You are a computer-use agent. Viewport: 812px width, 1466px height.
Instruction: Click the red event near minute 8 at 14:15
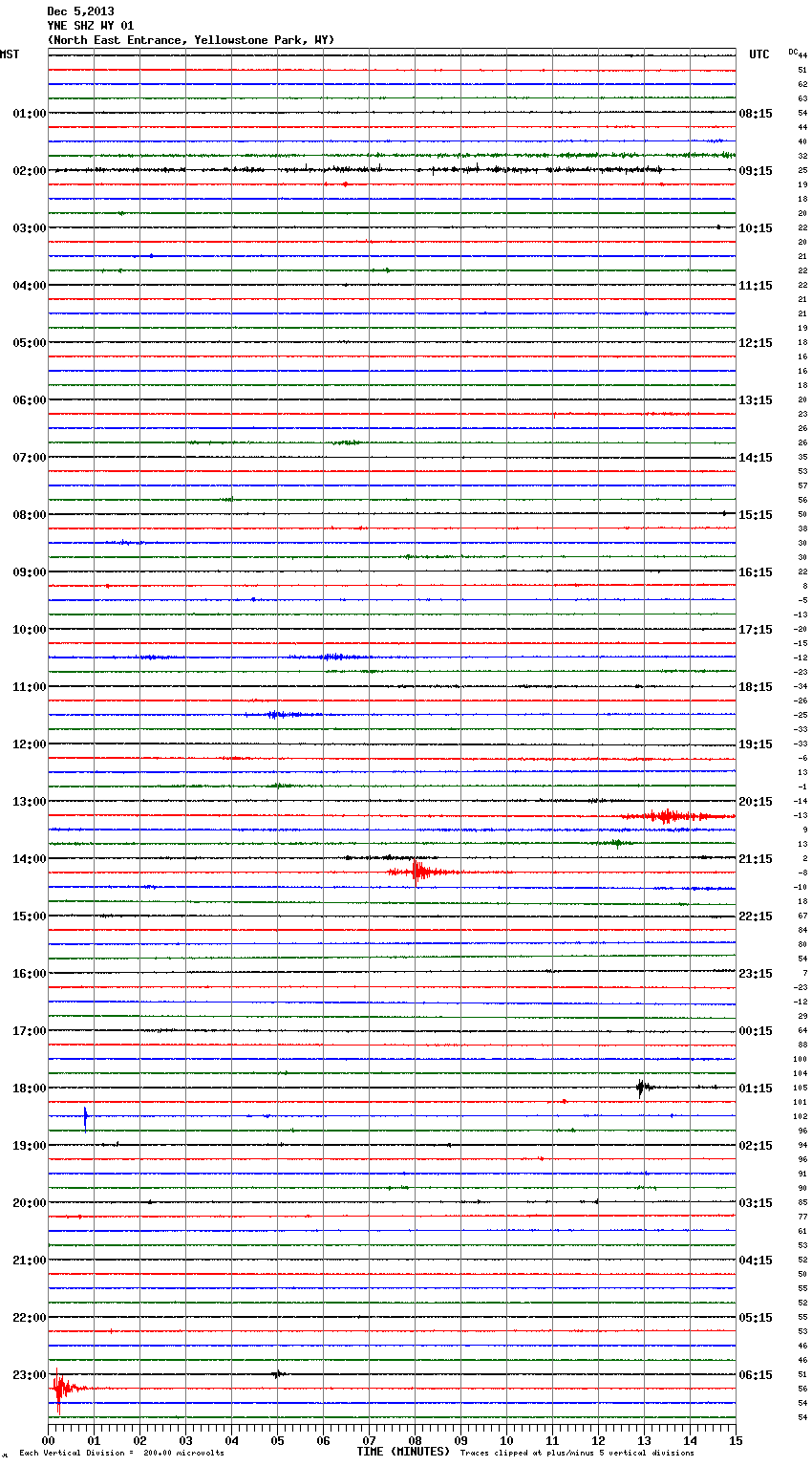tap(420, 872)
